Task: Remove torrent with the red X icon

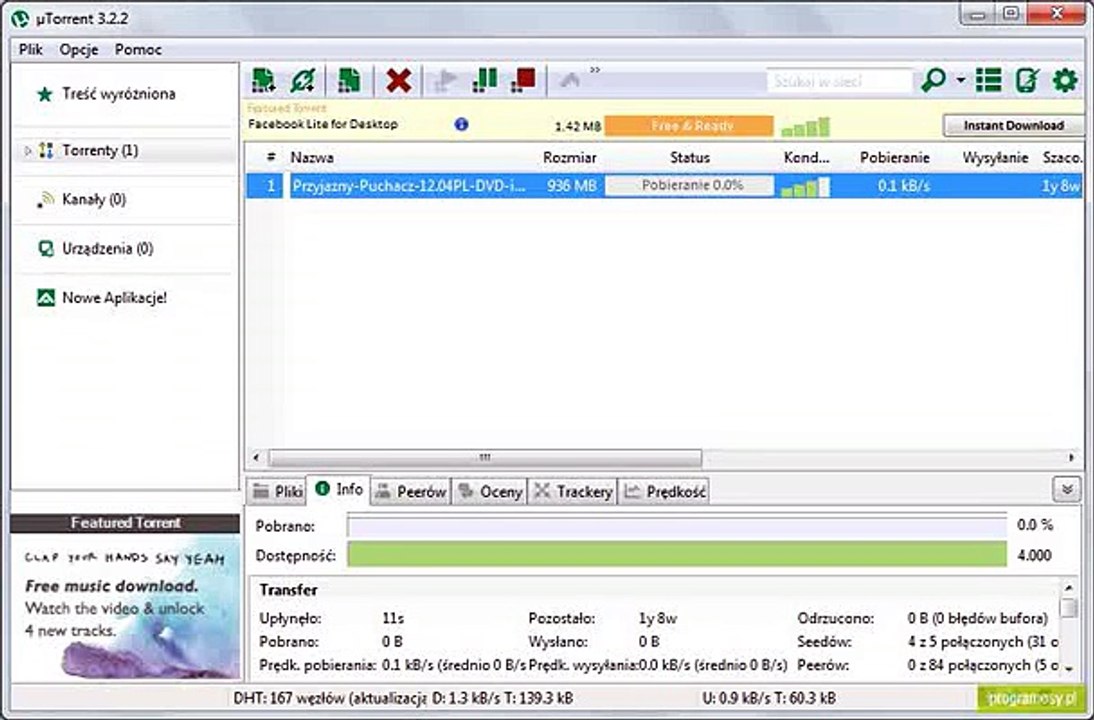Action: [x=398, y=81]
